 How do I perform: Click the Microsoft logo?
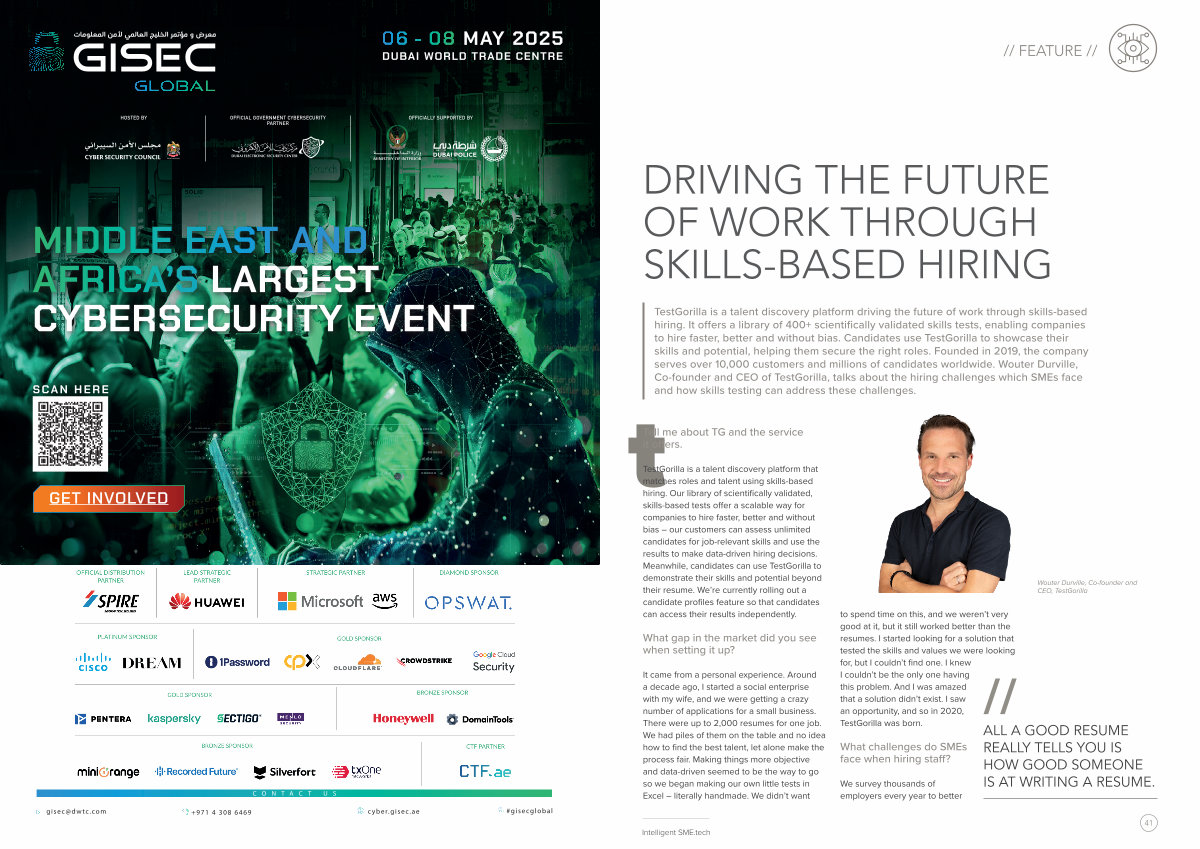pos(320,601)
